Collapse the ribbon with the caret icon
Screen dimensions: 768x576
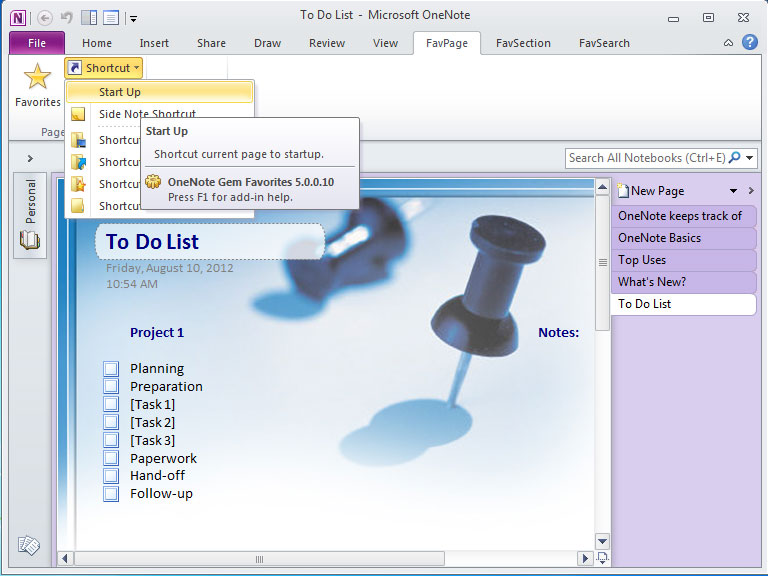point(728,43)
